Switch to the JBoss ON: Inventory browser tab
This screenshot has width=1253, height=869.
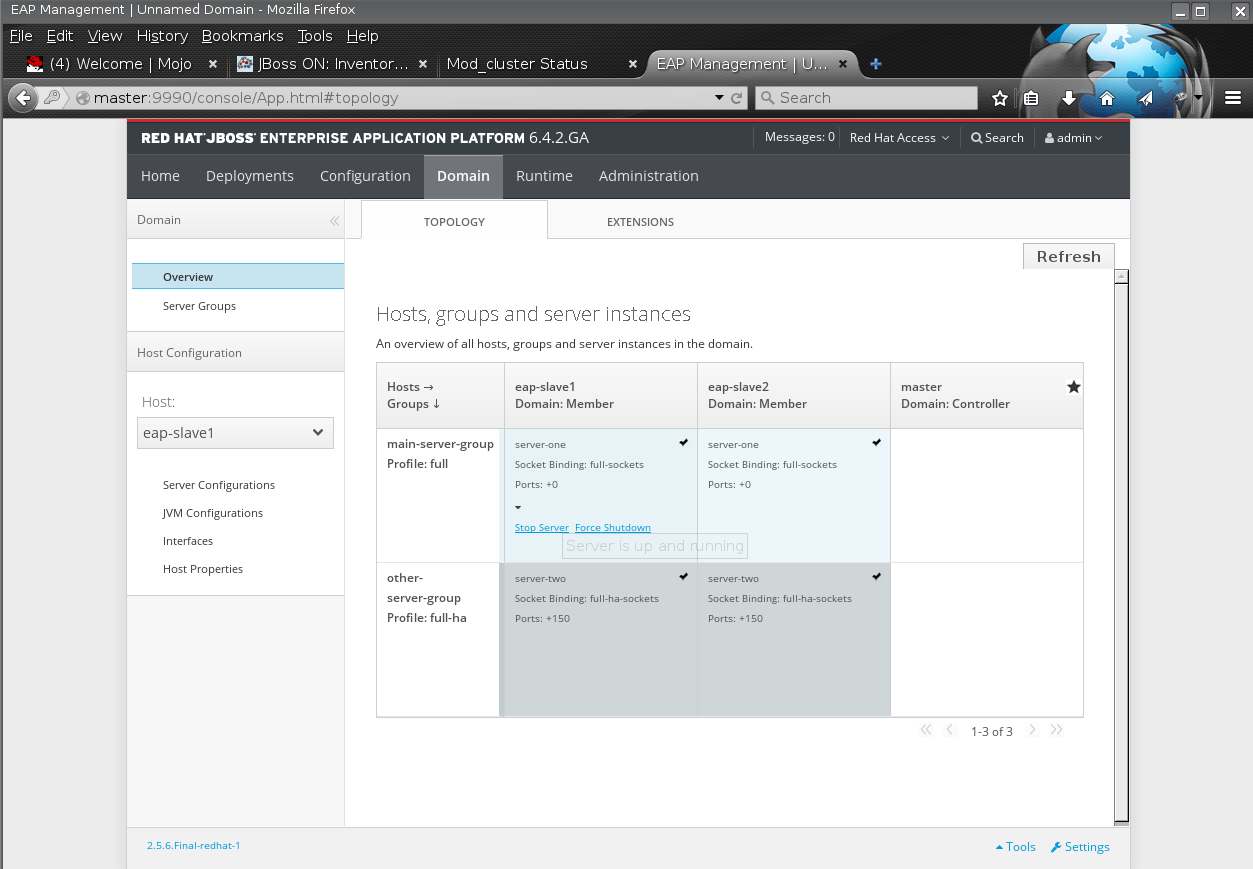point(332,64)
